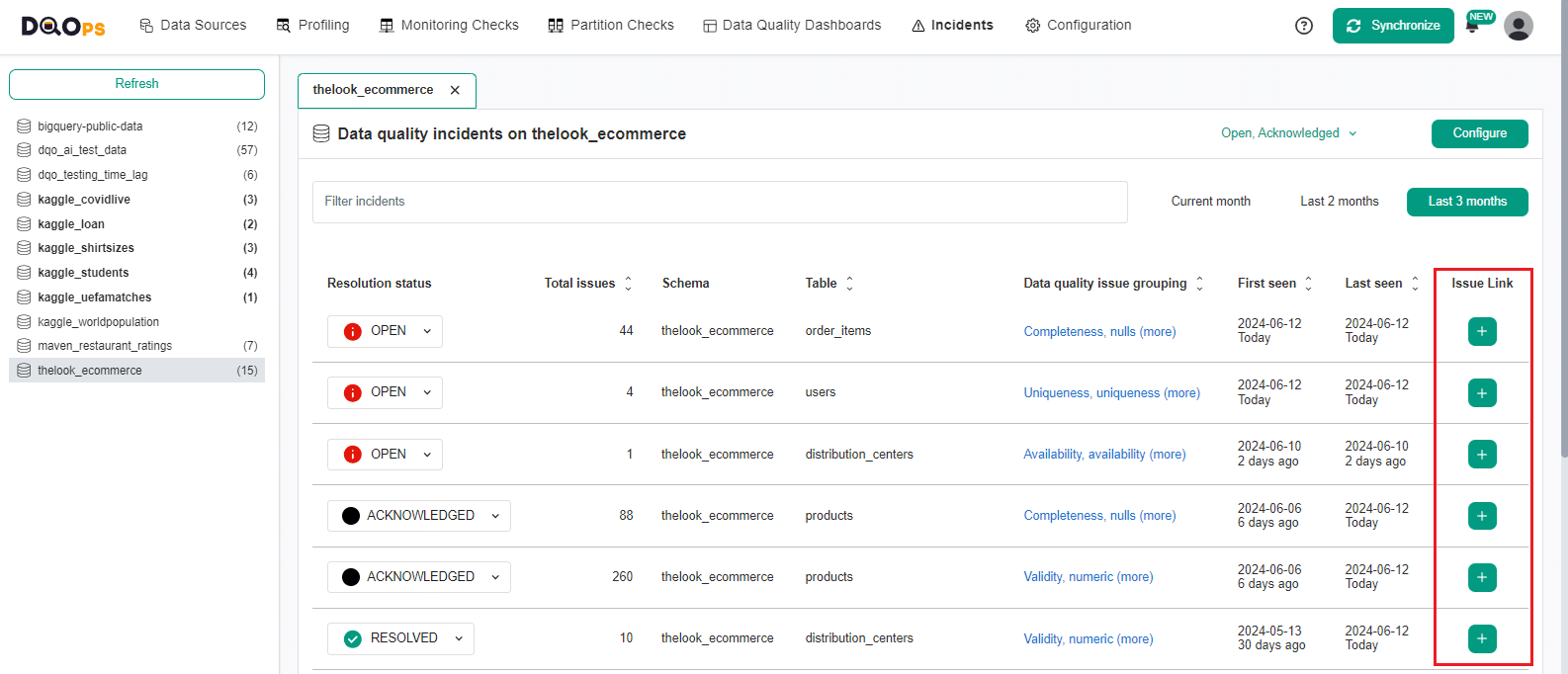
Task: Add issue link for distribution_centers availability incident
Action: click(1482, 455)
